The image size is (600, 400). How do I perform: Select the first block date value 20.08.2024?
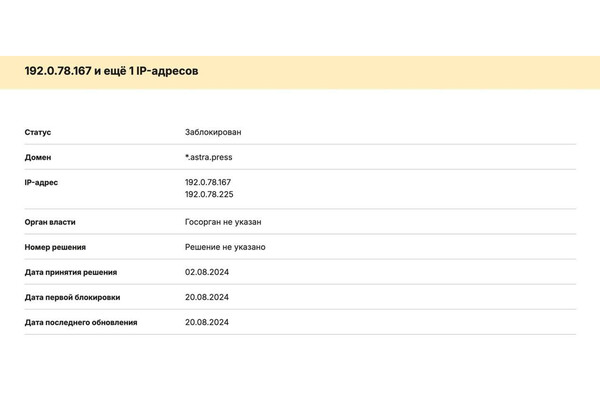coord(207,297)
